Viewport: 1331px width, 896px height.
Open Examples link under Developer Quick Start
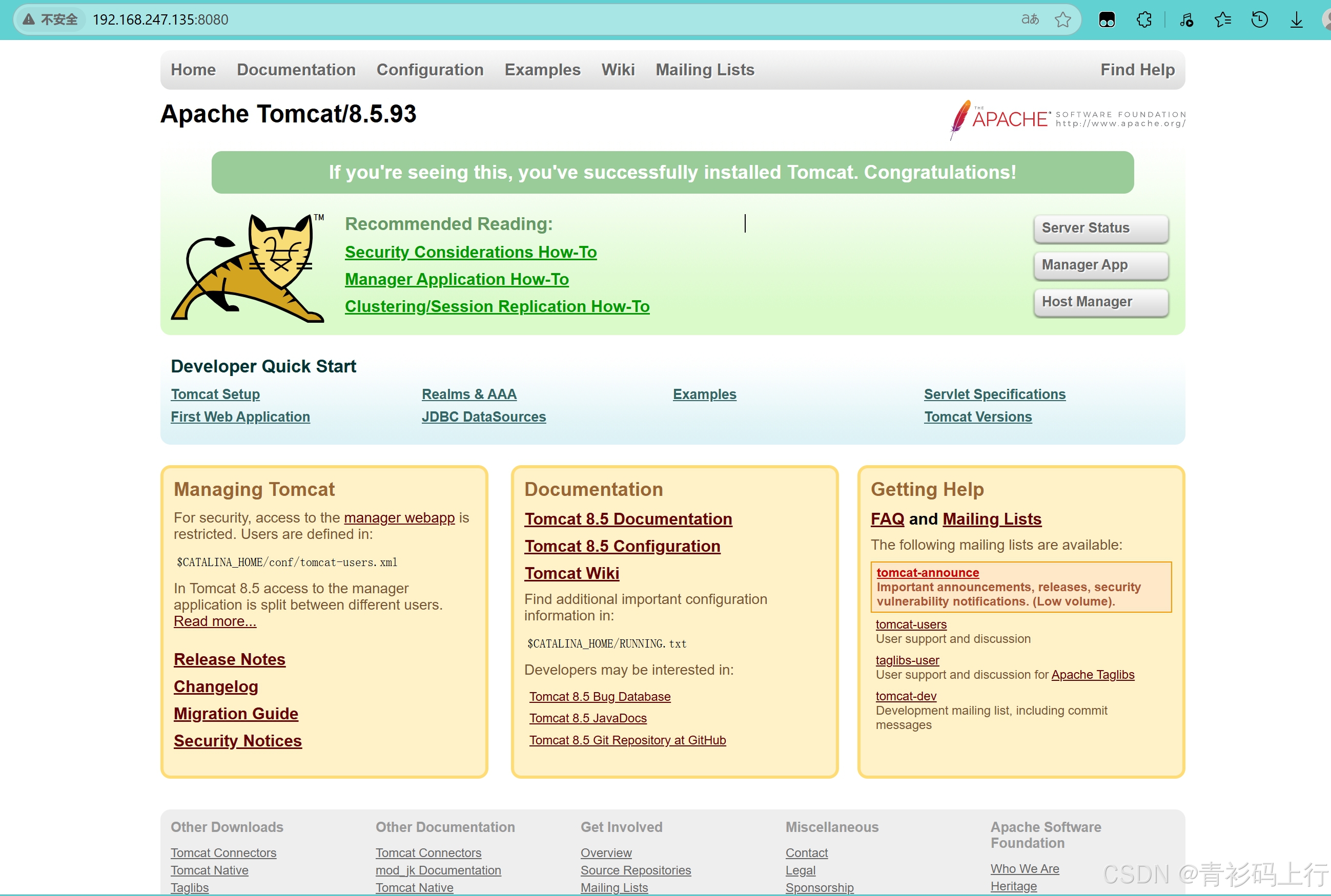pos(704,394)
